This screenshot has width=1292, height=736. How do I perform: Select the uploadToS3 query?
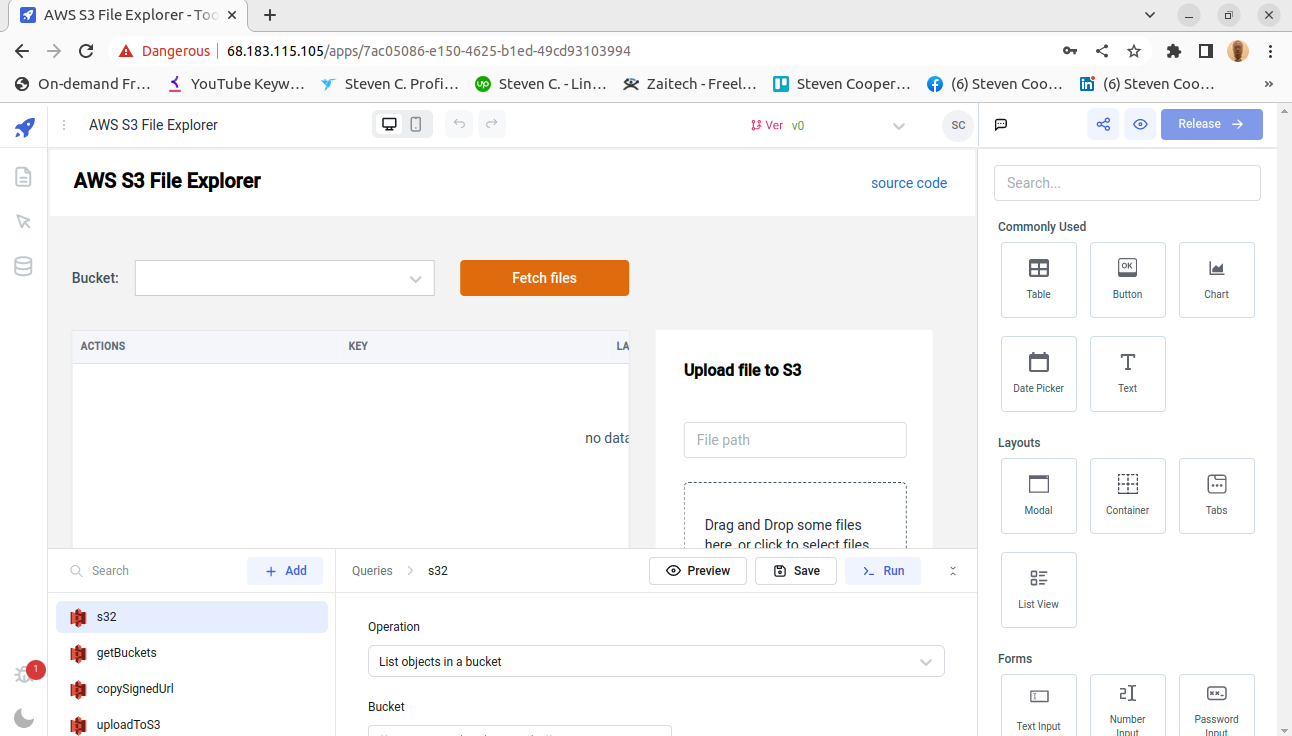[192, 725]
